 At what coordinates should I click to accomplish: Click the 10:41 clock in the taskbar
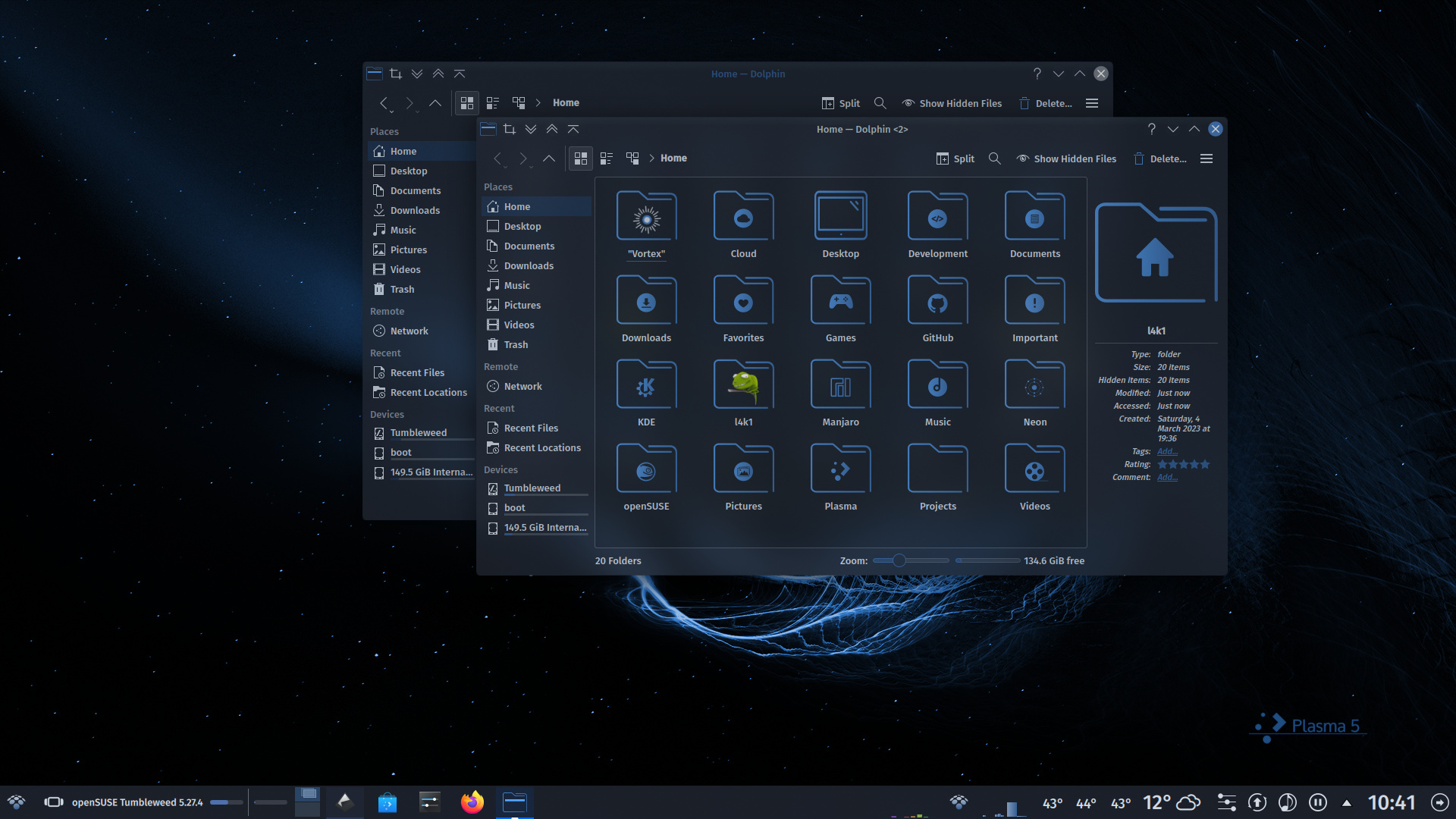1392,802
